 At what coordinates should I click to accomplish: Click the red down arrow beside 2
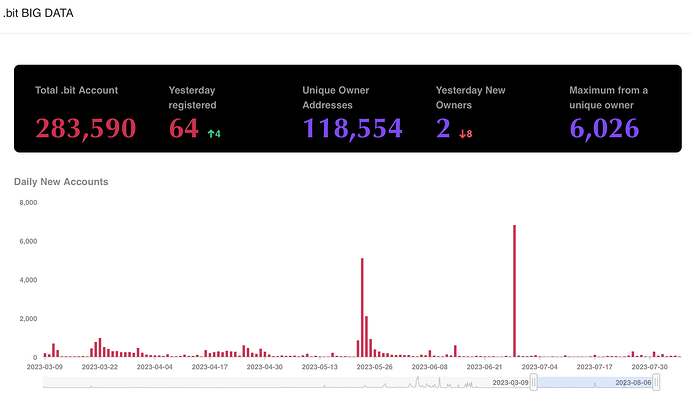pyautogui.click(x=462, y=134)
